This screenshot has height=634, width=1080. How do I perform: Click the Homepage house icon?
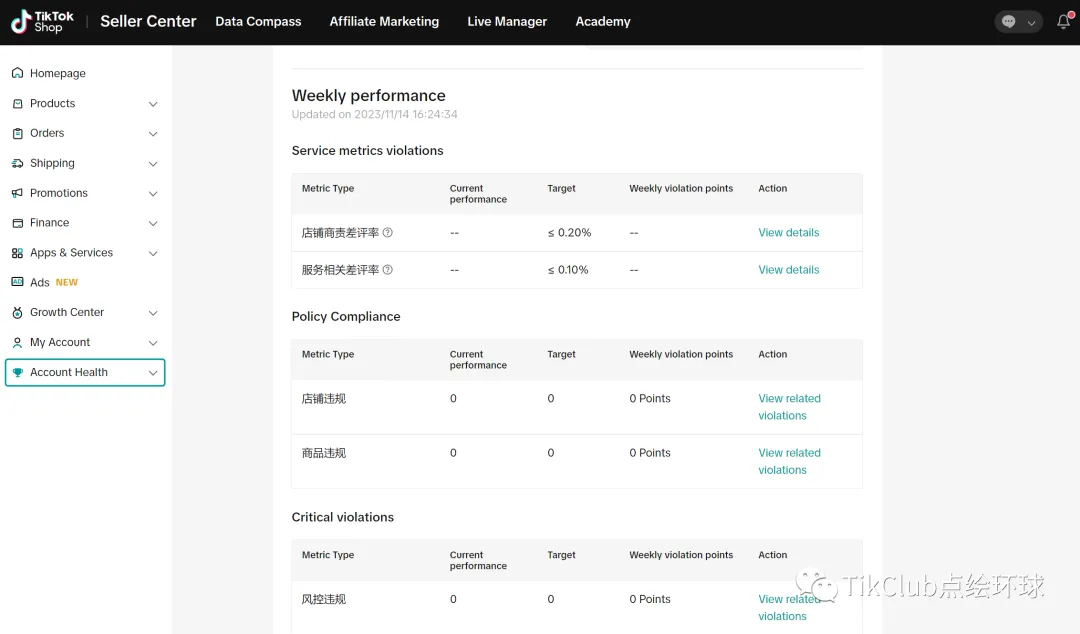pyautogui.click(x=17, y=73)
